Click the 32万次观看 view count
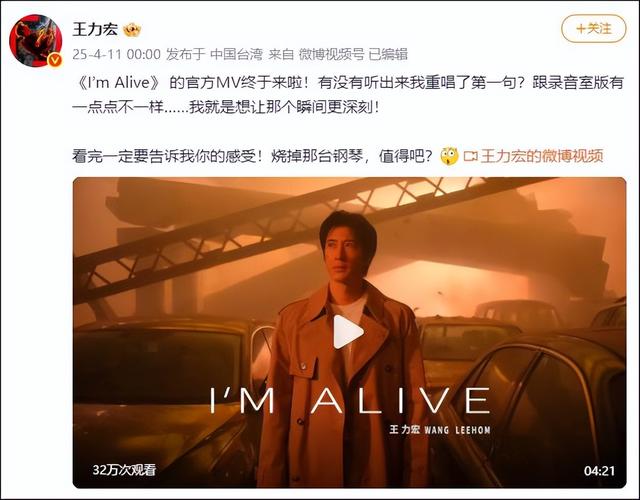The width and height of the screenshot is (640, 500). [x=124, y=470]
